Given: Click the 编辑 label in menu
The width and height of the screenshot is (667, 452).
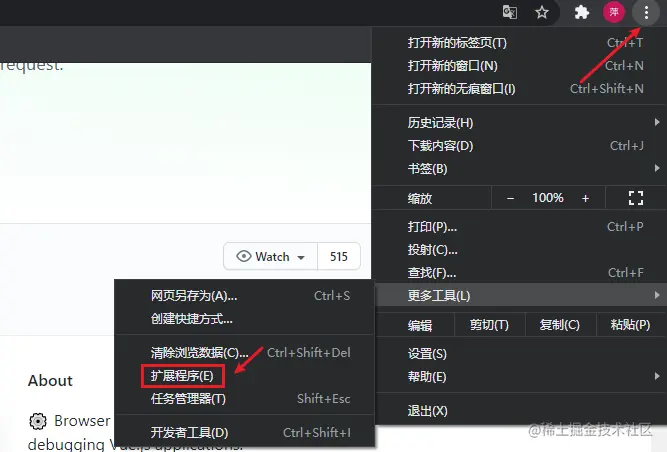Looking at the screenshot, I should click(x=420, y=325).
